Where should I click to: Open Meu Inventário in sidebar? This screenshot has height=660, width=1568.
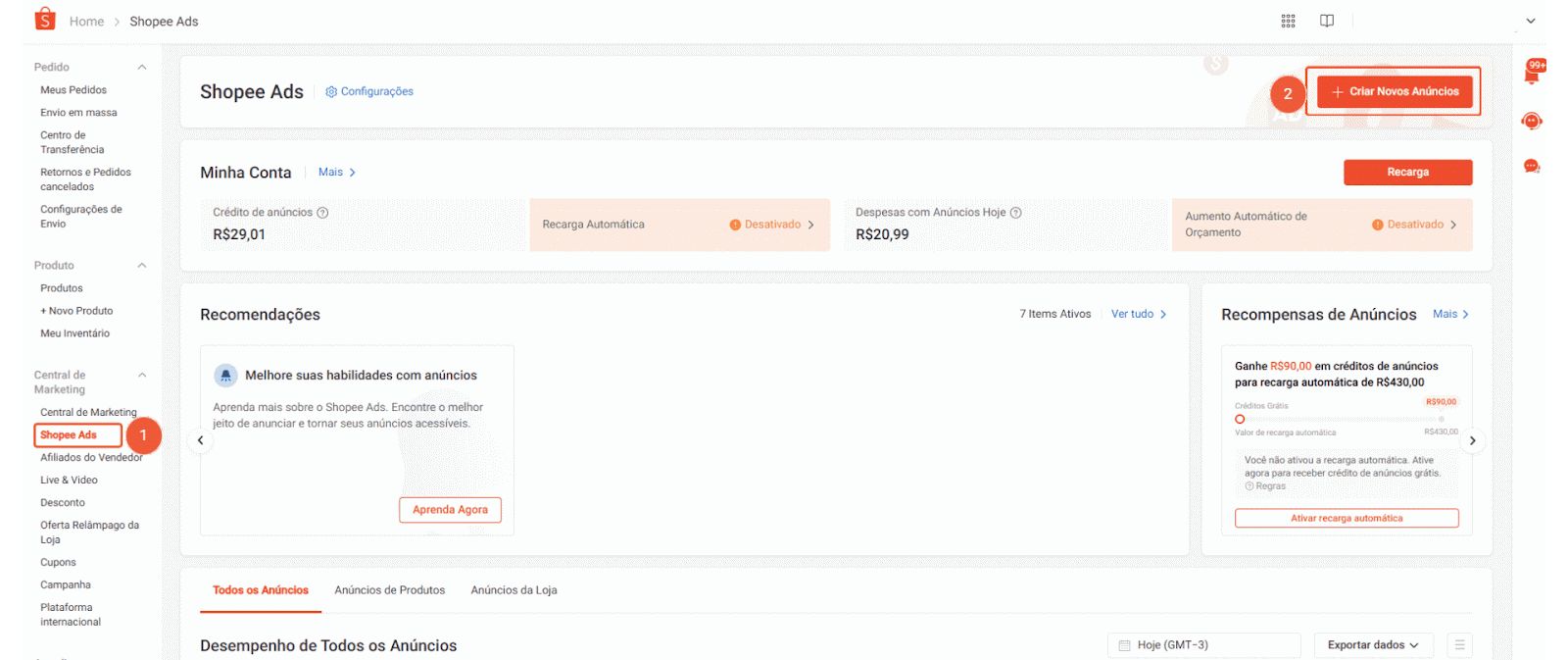click(x=74, y=332)
